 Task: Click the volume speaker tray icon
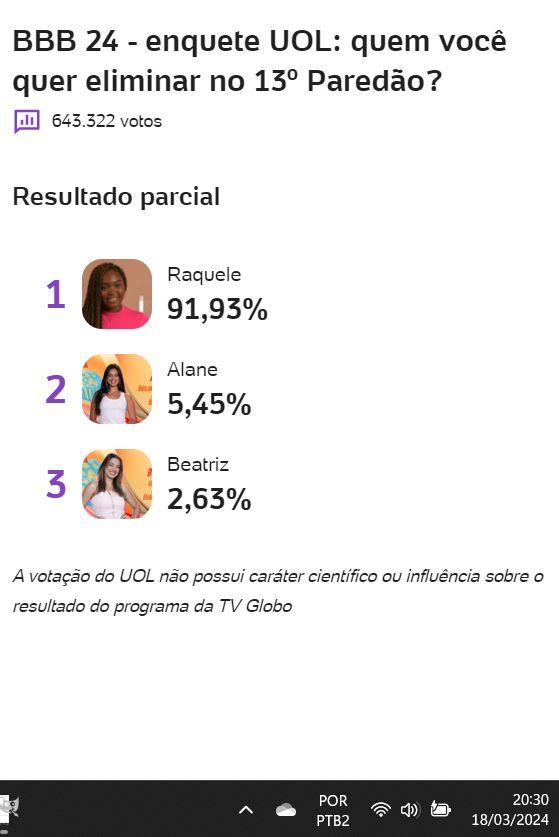point(410,810)
